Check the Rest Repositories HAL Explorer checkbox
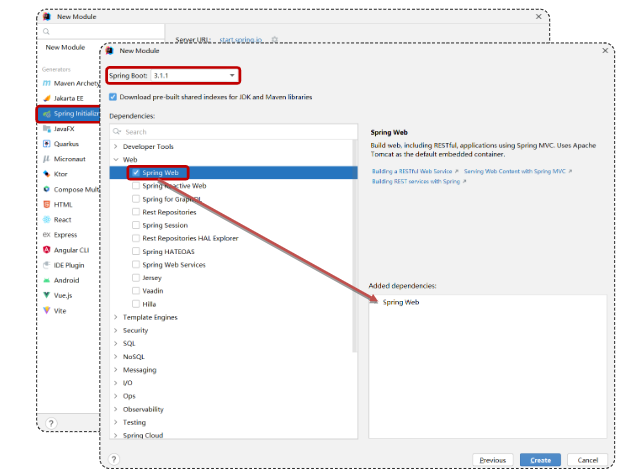629x475 pixels. (136, 238)
